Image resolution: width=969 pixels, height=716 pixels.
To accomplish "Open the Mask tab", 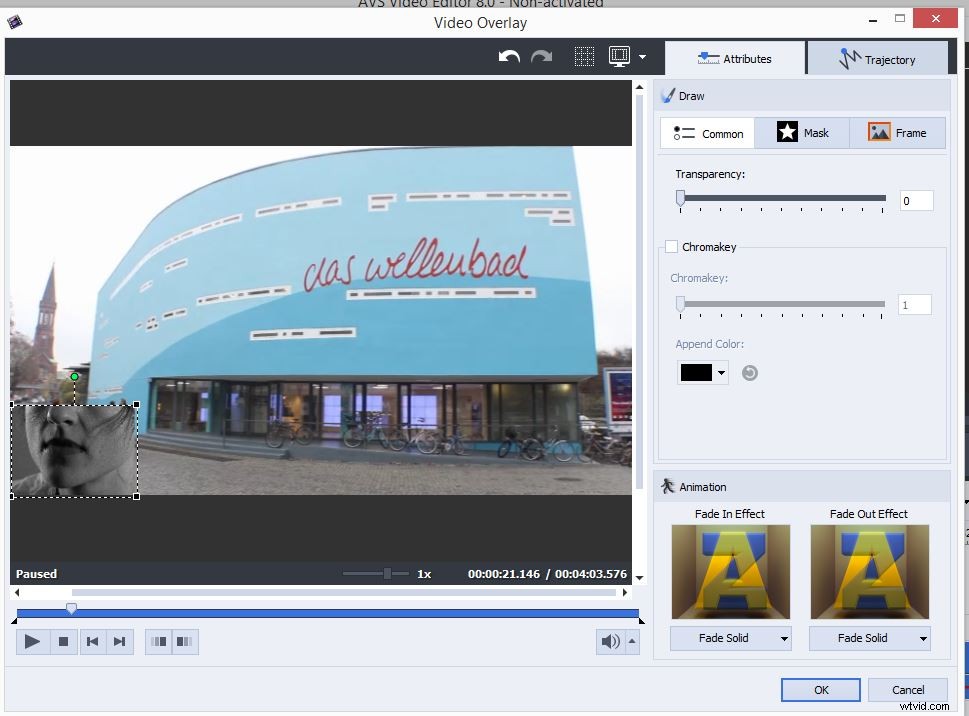I will coord(802,132).
